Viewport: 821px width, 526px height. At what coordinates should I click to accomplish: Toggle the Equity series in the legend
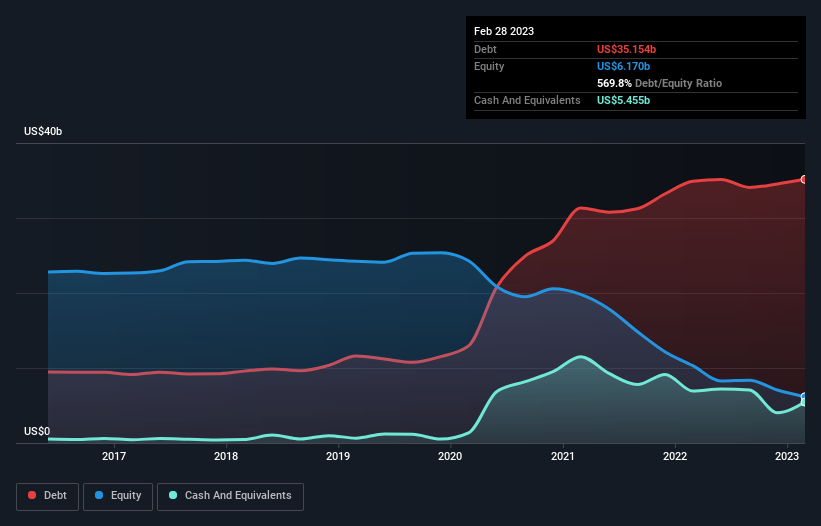[x=118, y=496]
